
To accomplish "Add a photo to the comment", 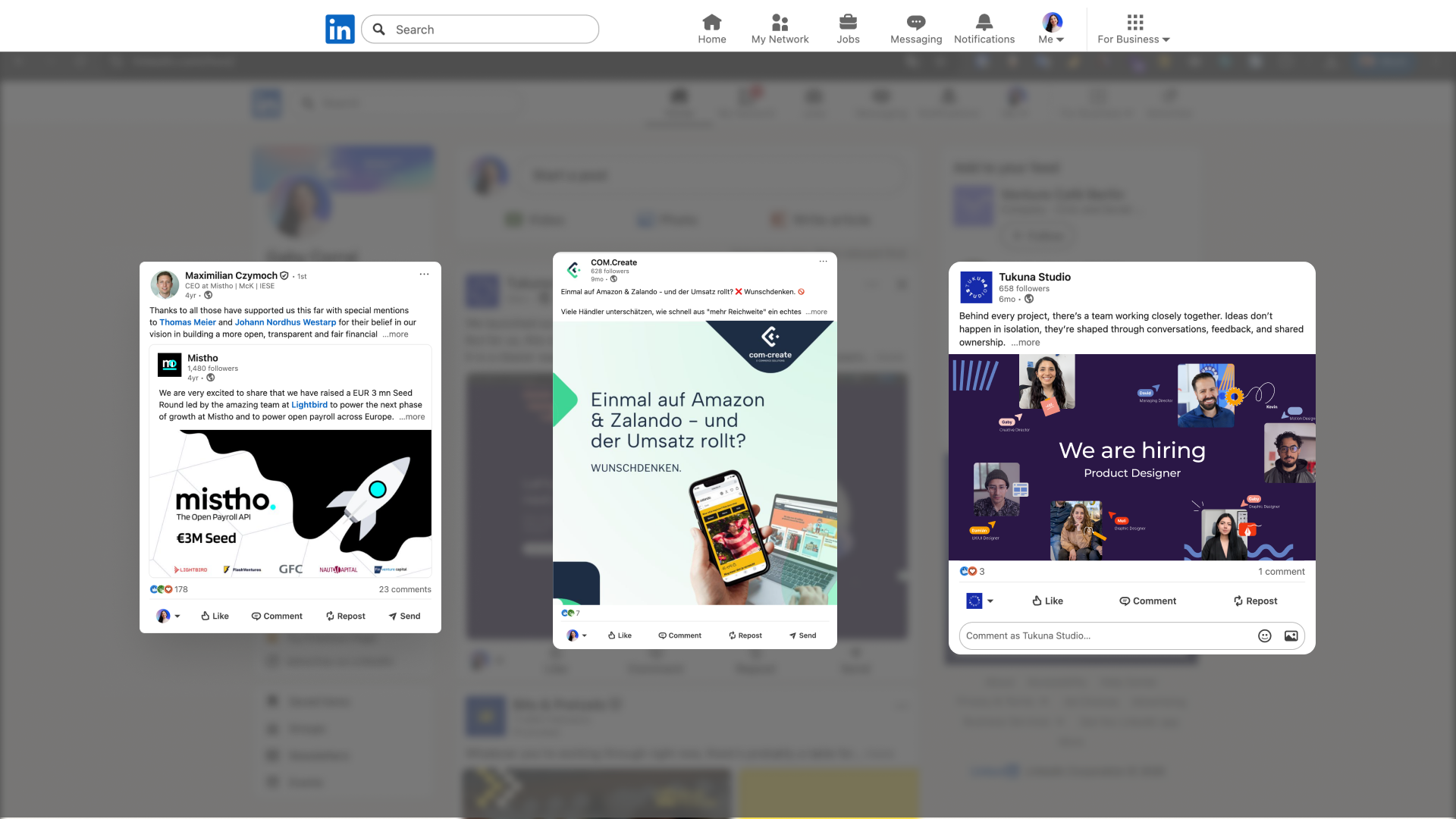I will pos(1291,636).
